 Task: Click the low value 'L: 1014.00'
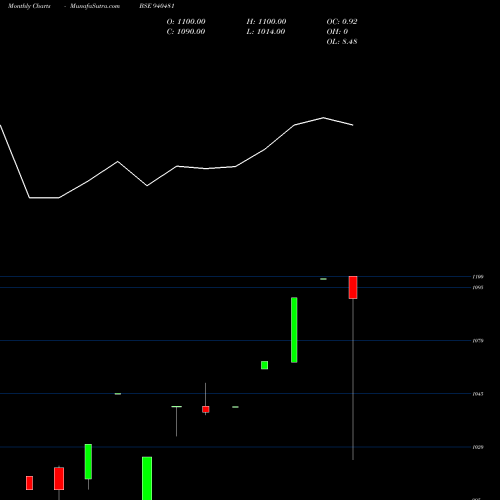point(266,32)
